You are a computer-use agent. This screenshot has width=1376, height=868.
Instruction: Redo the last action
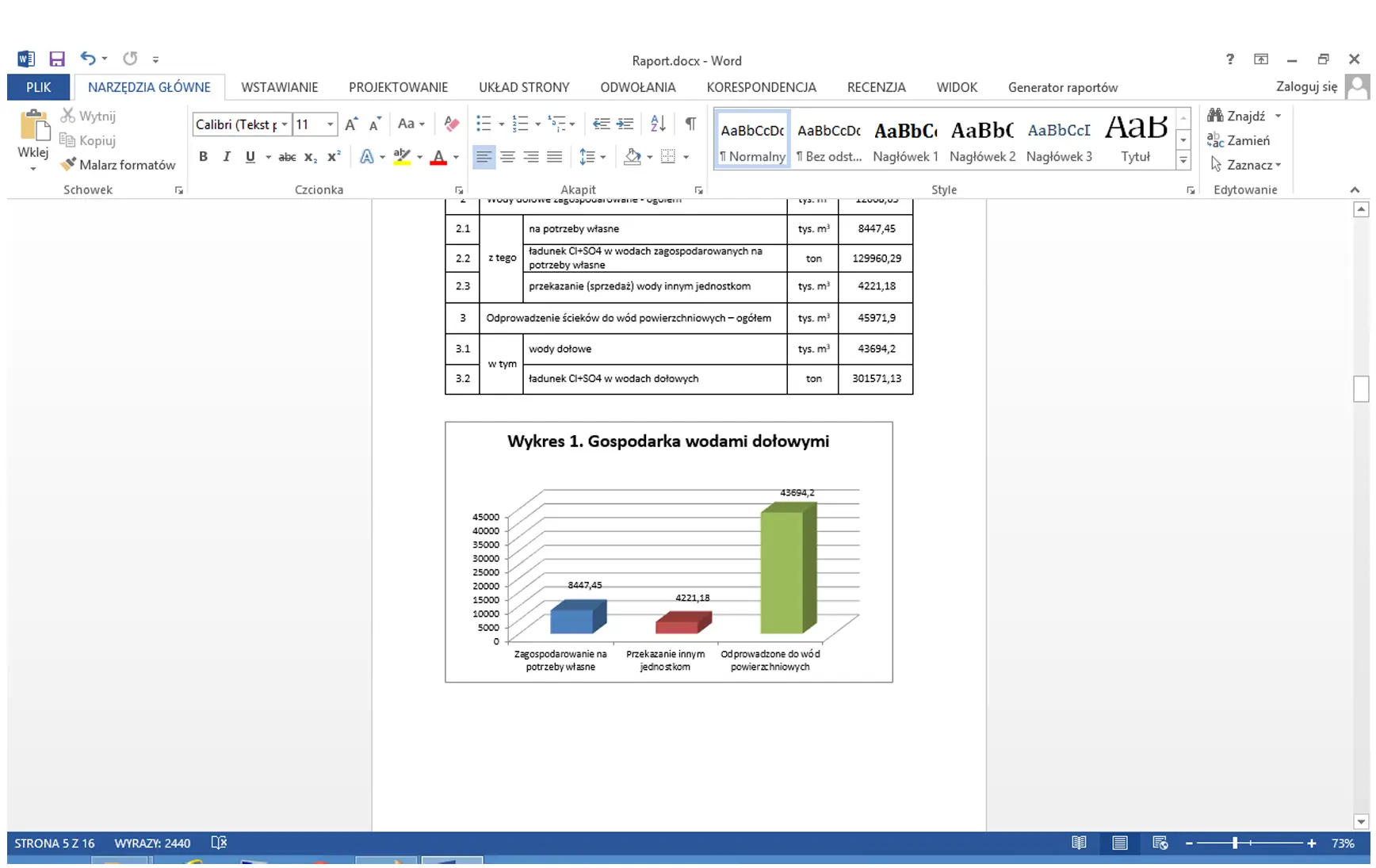coord(130,59)
